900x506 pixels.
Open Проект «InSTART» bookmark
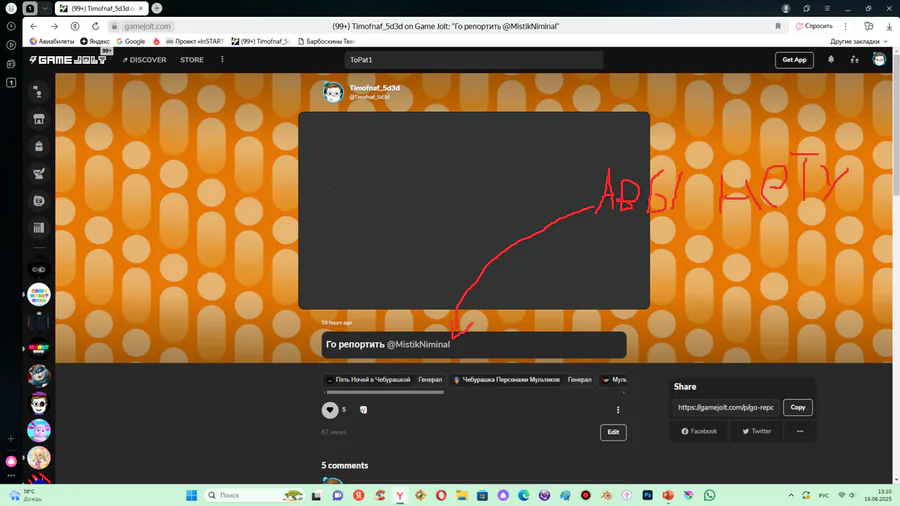[x=195, y=41]
